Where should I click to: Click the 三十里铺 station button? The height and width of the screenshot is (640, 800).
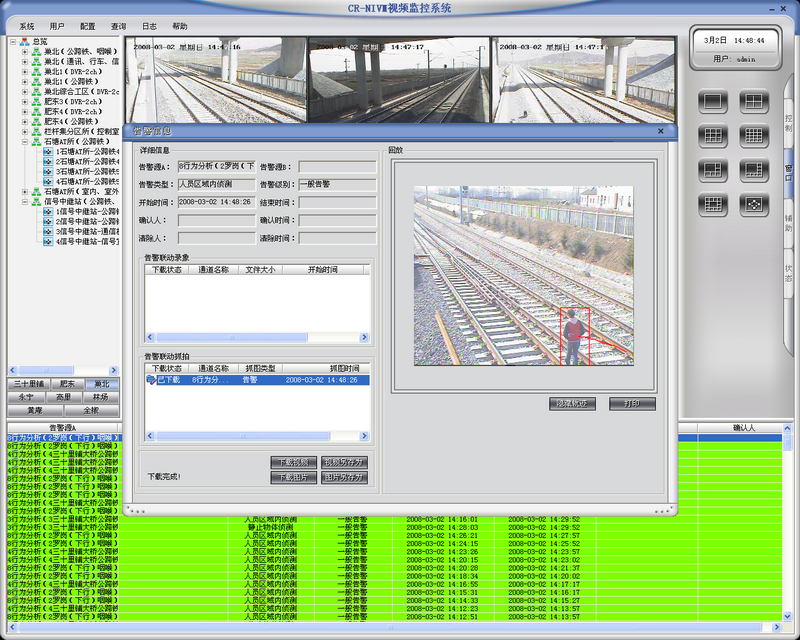[x=29, y=384]
